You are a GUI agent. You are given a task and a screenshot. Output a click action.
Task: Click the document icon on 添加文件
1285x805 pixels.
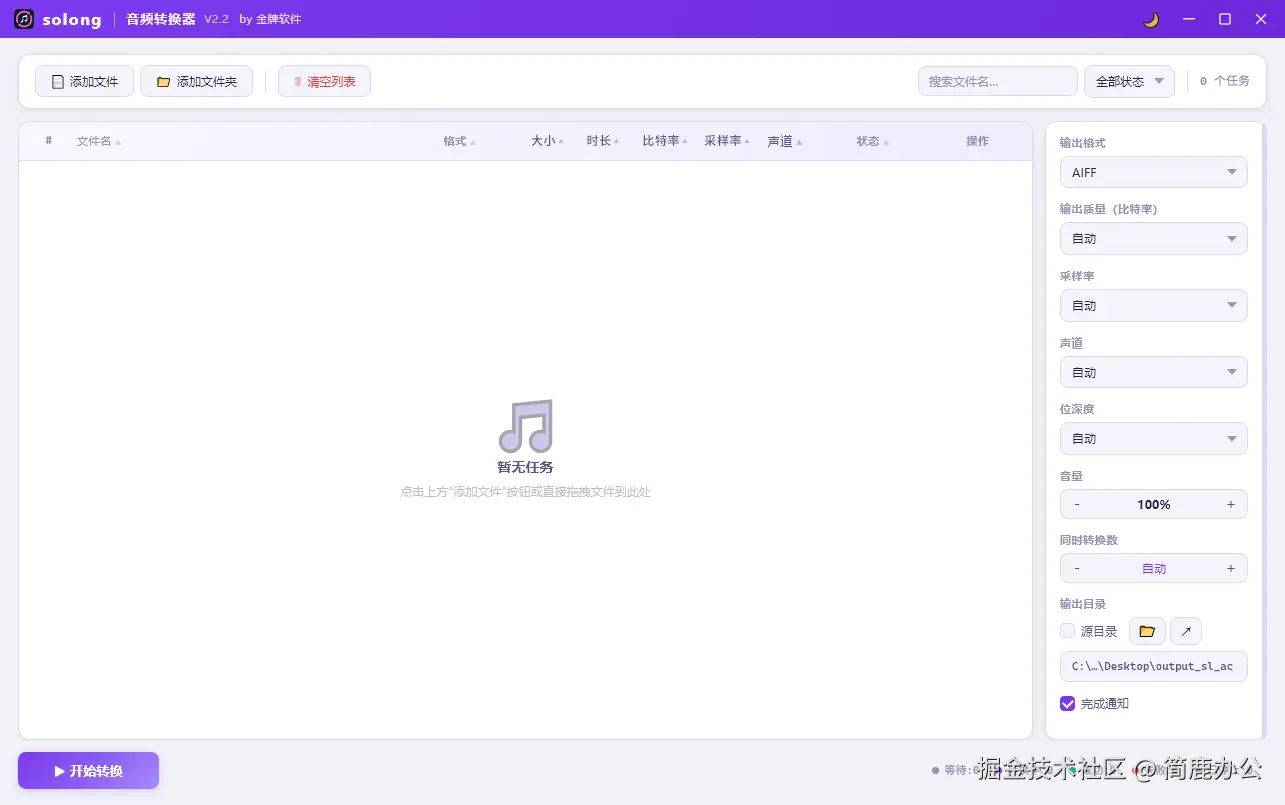coord(57,81)
